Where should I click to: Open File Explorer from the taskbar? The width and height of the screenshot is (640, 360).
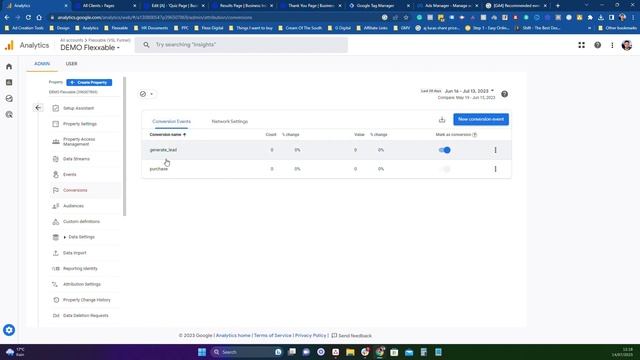350,352
